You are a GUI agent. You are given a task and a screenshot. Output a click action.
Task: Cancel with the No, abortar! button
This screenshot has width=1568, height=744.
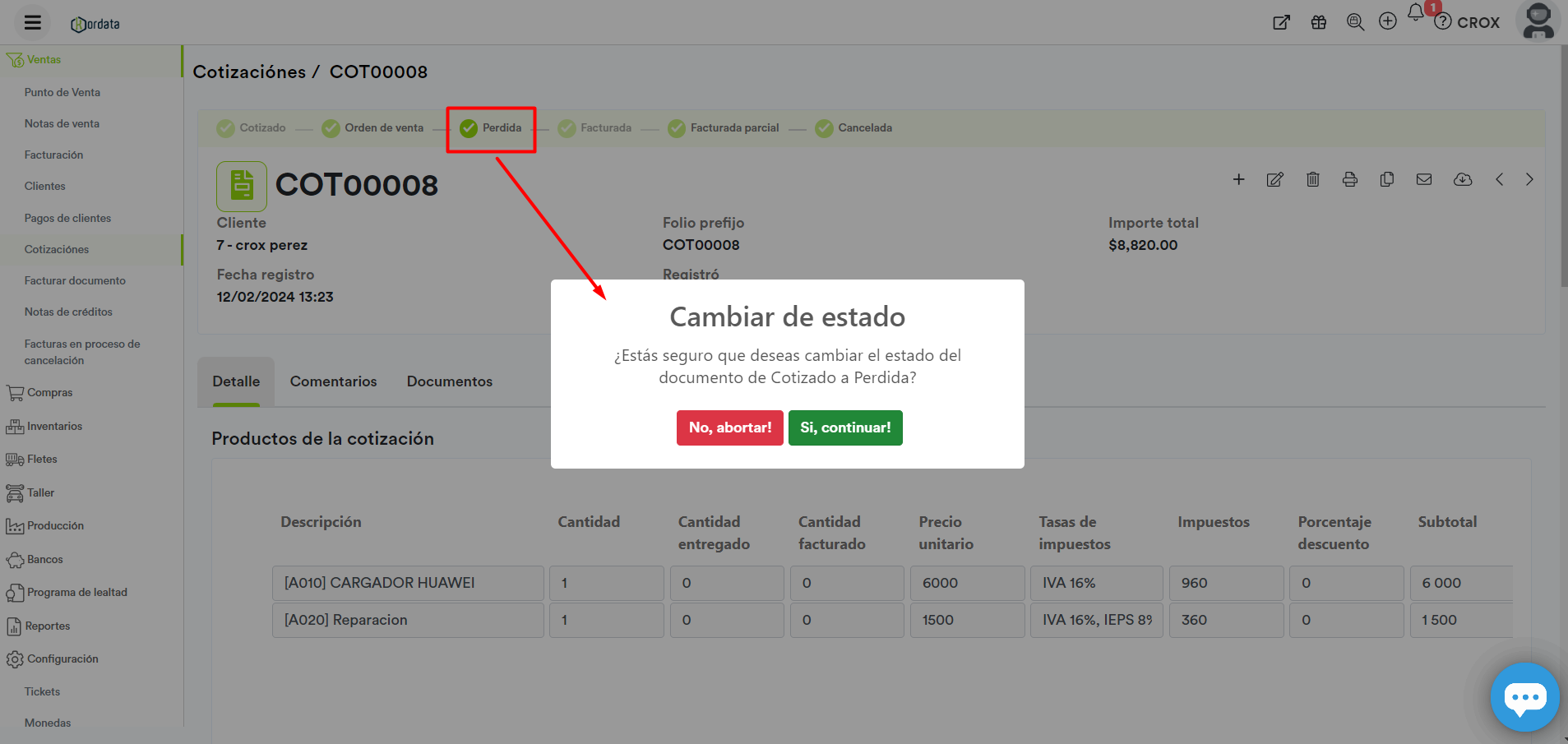tap(729, 427)
